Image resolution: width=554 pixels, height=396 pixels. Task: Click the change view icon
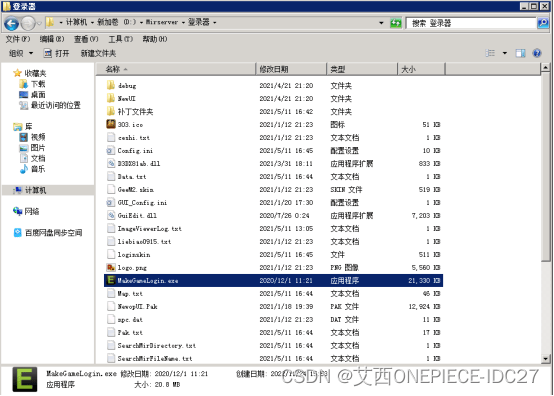[x=490, y=53]
